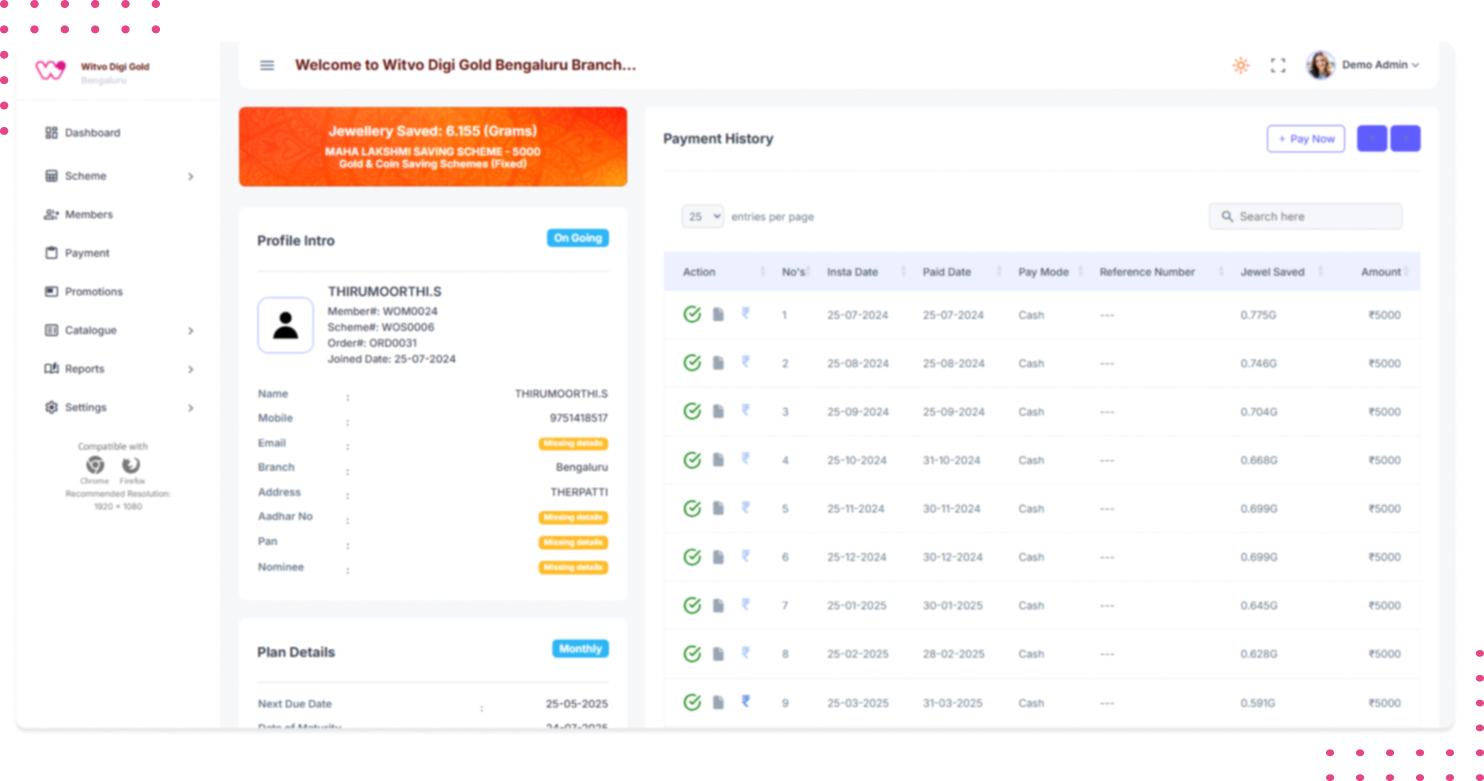Sort by the No's column header

tap(794, 272)
